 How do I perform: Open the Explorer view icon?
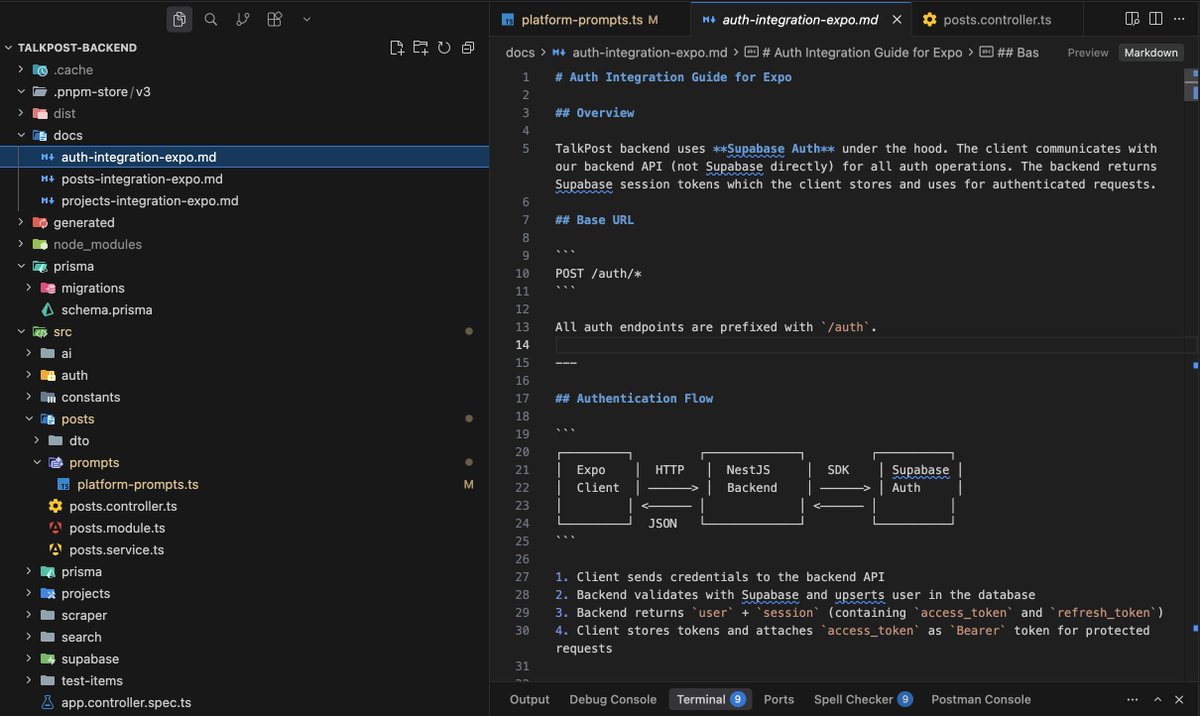tap(179, 19)
